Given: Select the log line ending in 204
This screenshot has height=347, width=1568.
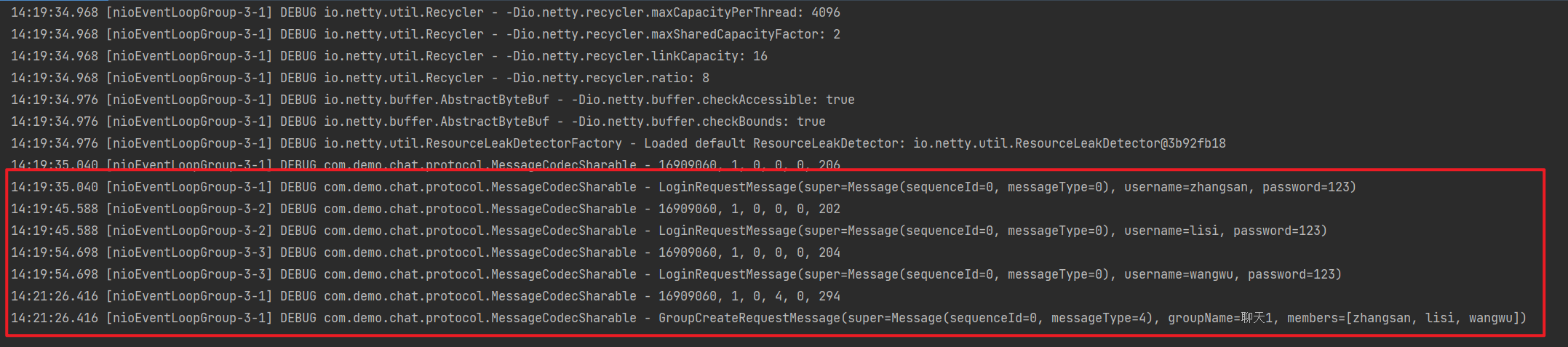Looking at the screenshot, I should coord(749,252).
